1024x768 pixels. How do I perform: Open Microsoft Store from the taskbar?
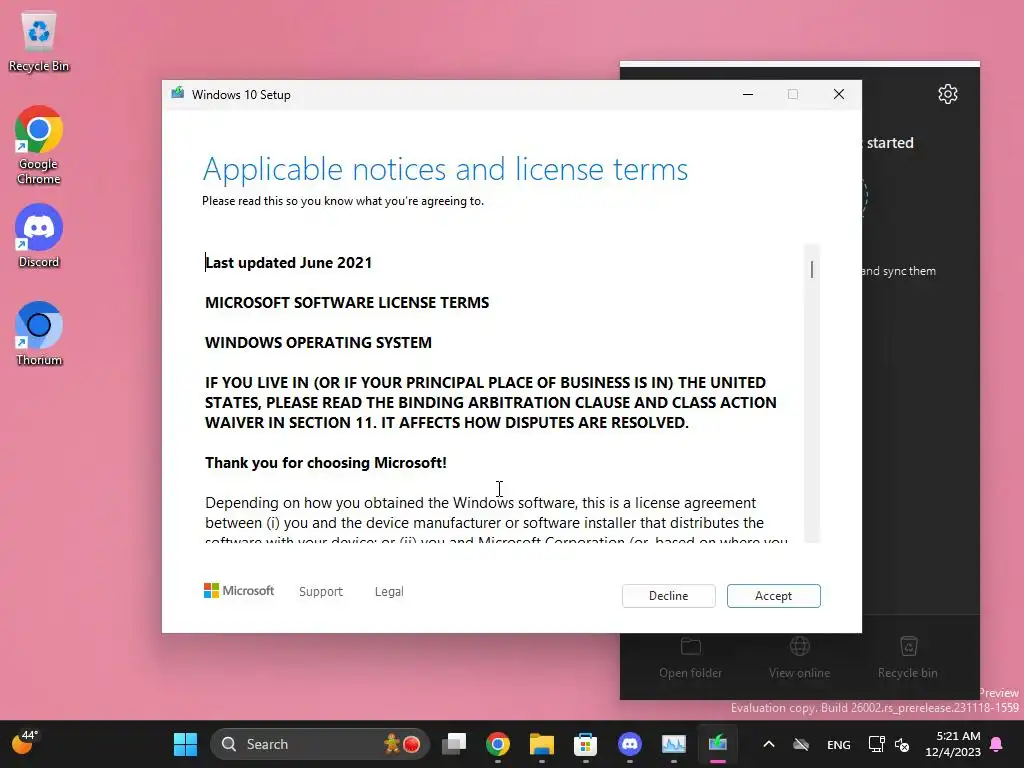[586, 744]
